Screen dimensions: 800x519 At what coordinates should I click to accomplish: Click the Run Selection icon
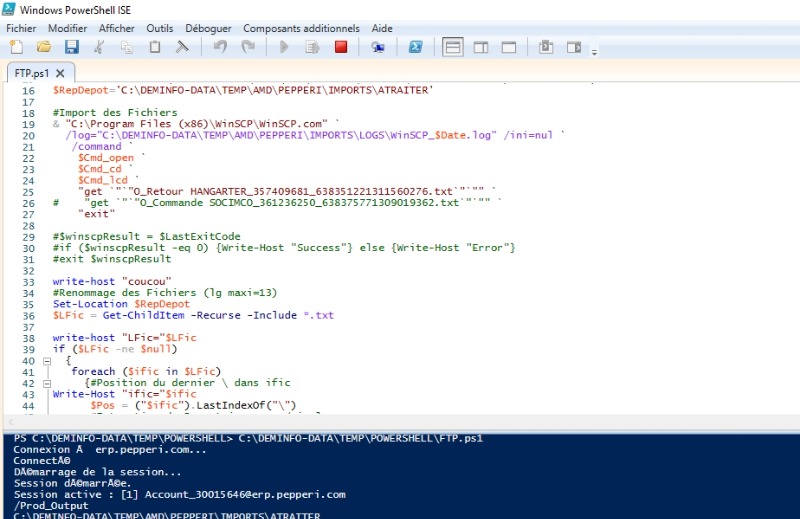(313, 47)
